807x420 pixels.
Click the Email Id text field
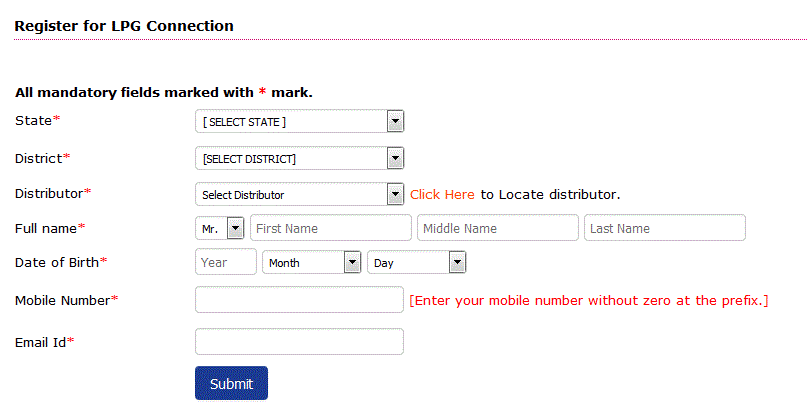pyautogui.click(x=299, y=342)
